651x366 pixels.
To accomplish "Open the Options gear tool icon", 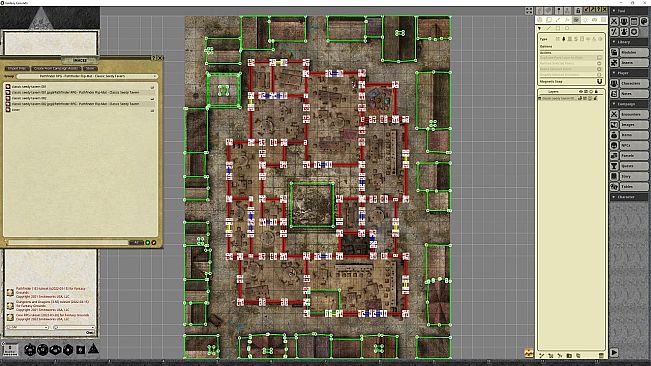I will [x=634, y=32].
